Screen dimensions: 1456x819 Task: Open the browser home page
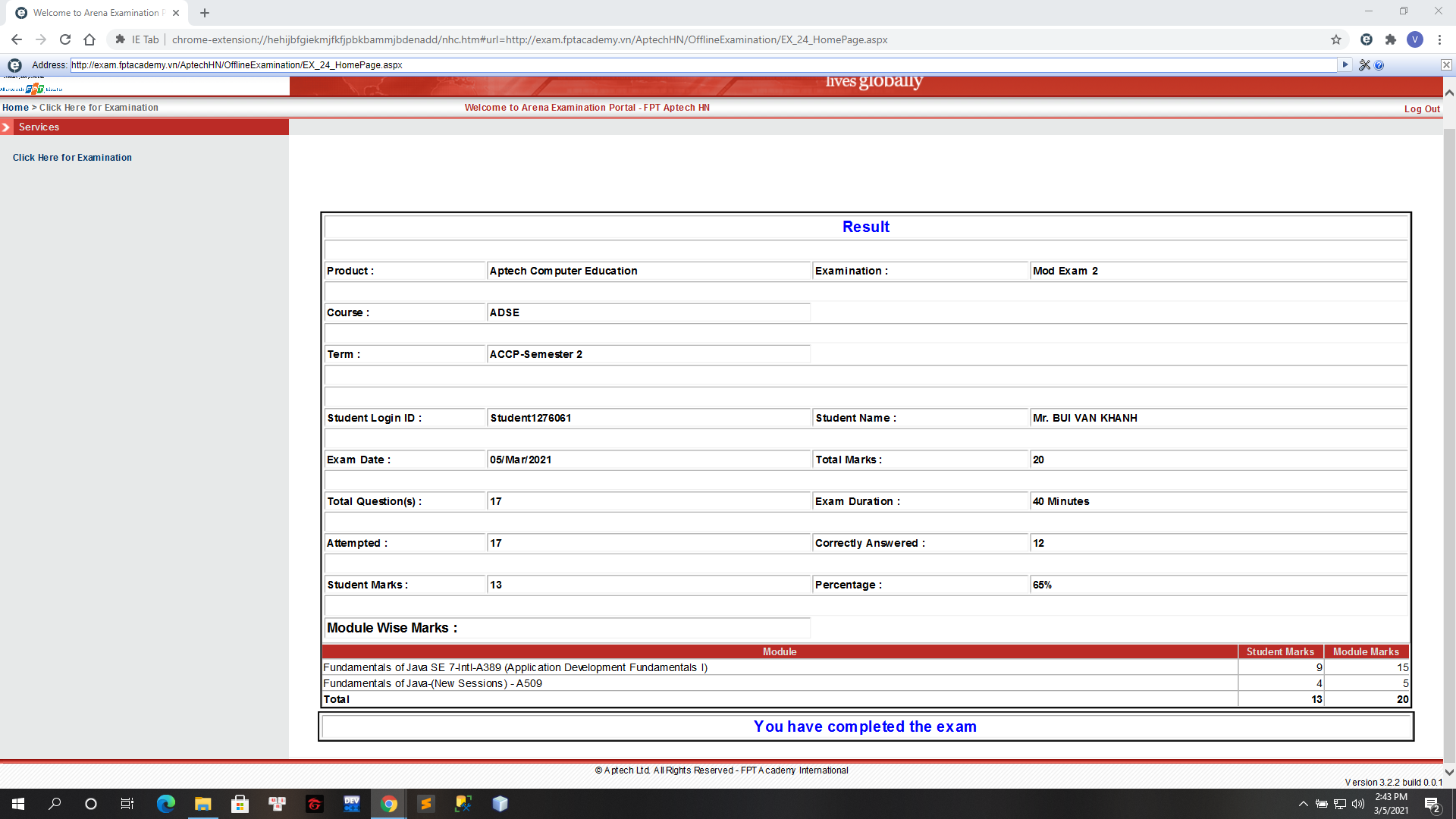pyautogui.click(x=89, y=39)
